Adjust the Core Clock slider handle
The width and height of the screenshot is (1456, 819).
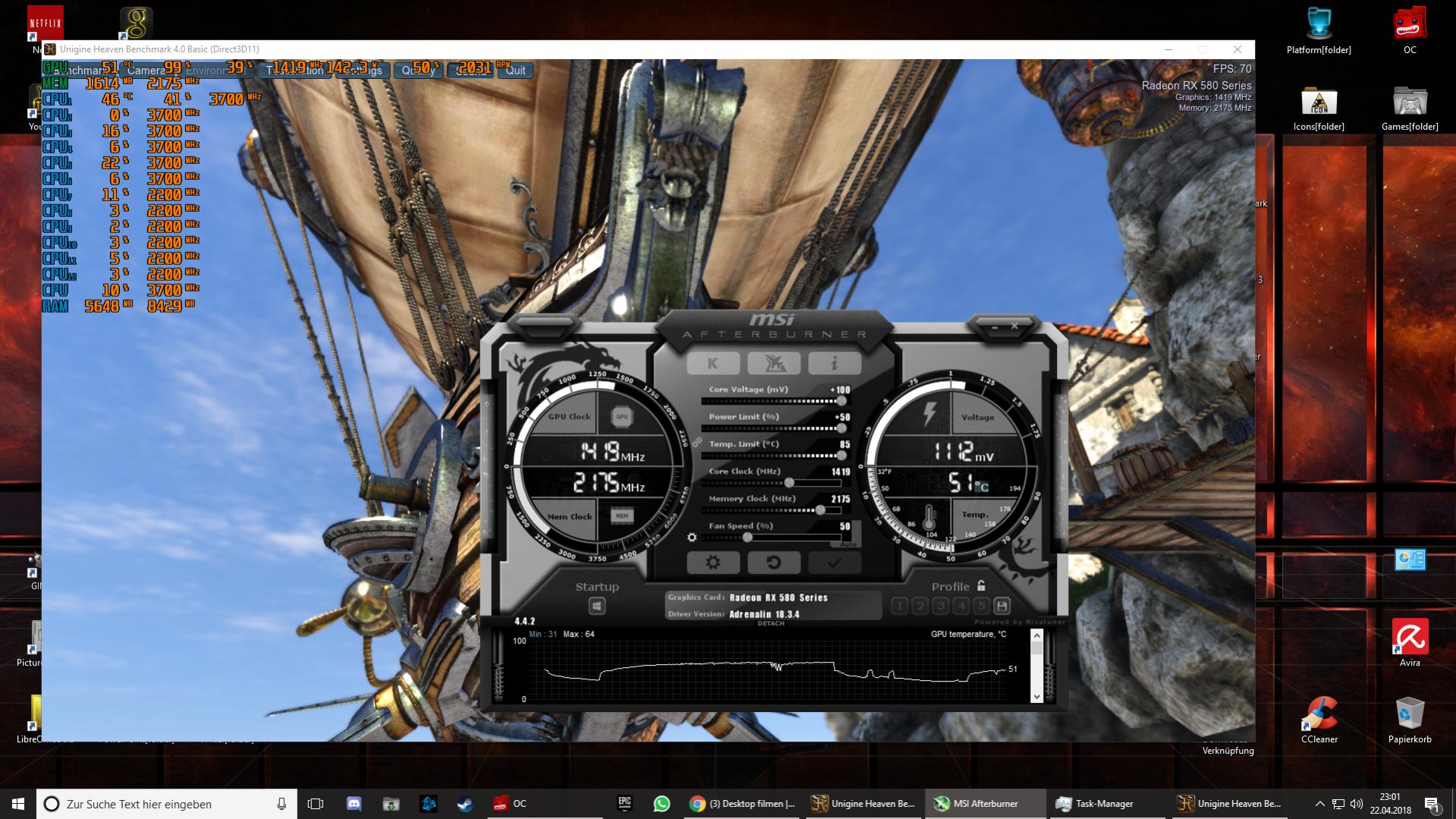pos(789,483)
